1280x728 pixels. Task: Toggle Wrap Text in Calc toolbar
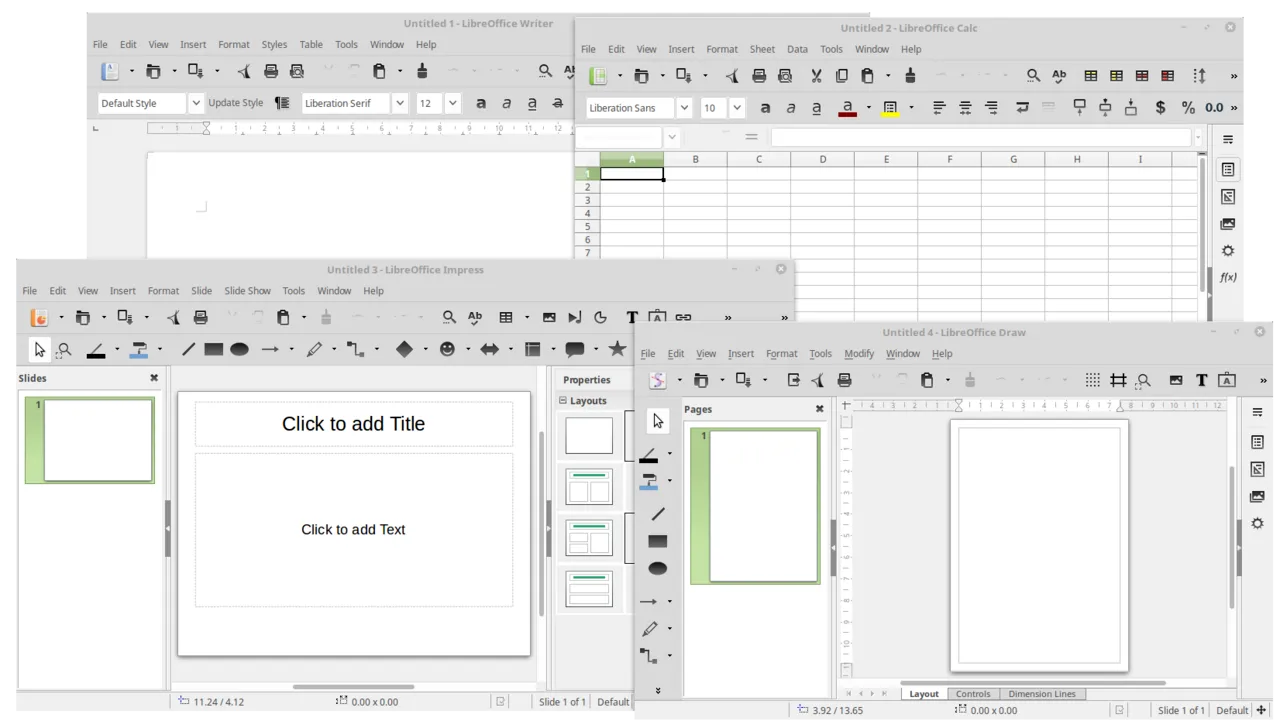tap(1022, 107)
